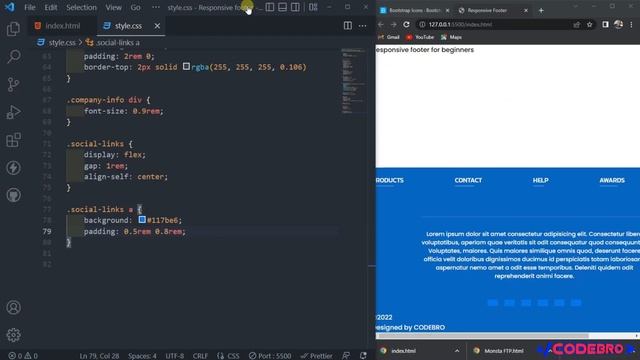Close the Responsive Footer browser tab

[526, 10]
